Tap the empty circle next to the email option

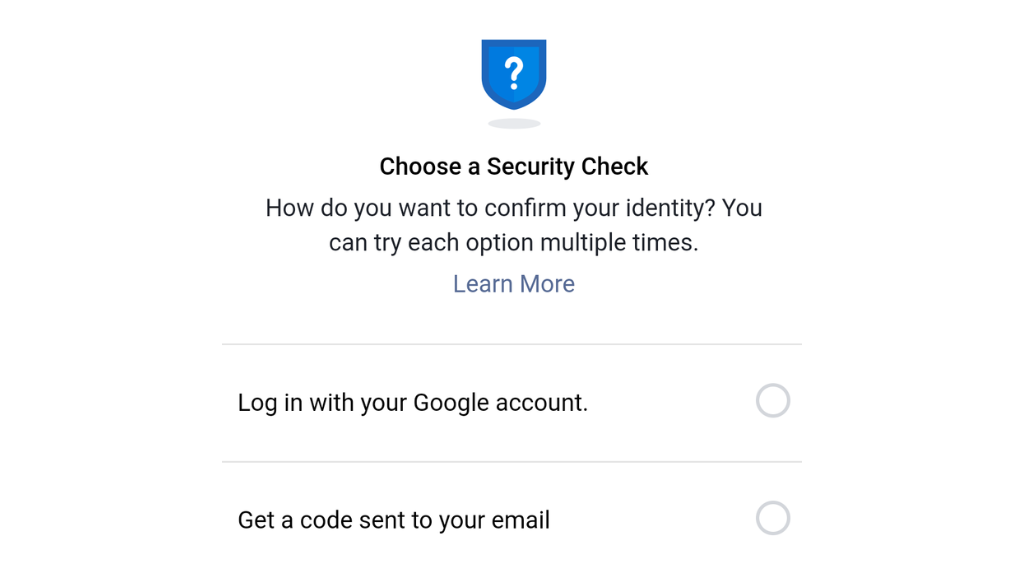coord(772,518)
